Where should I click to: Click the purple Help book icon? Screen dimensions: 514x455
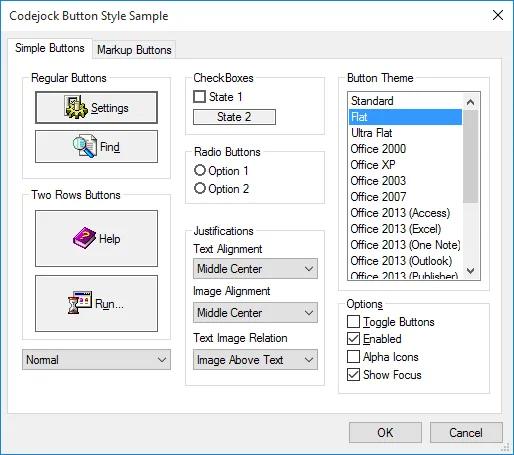click(84, 238)
